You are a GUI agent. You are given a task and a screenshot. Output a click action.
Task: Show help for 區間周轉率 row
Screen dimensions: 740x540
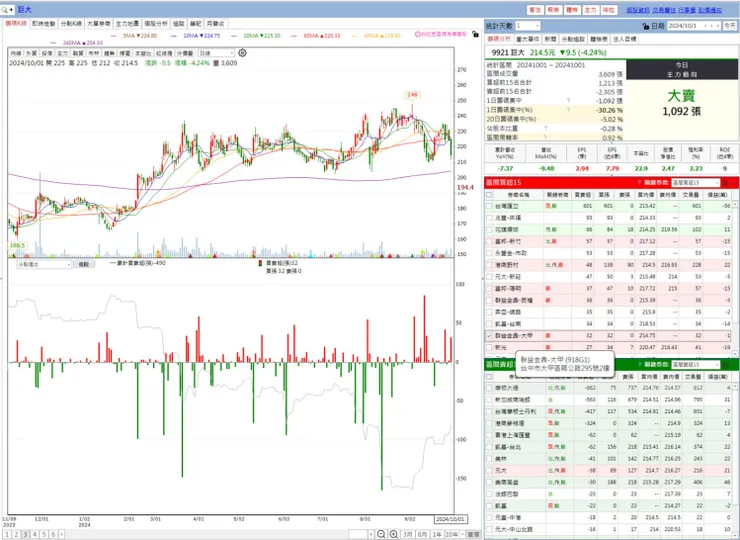pyautogui.click(x=546, y=137)
